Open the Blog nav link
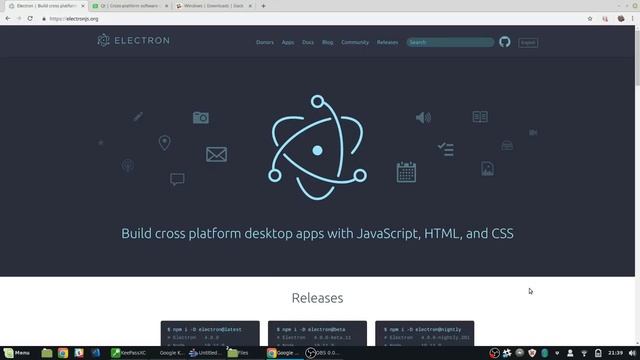Image resolution: width=640 pixels, height=360 pixels. (x=327, y=42)
